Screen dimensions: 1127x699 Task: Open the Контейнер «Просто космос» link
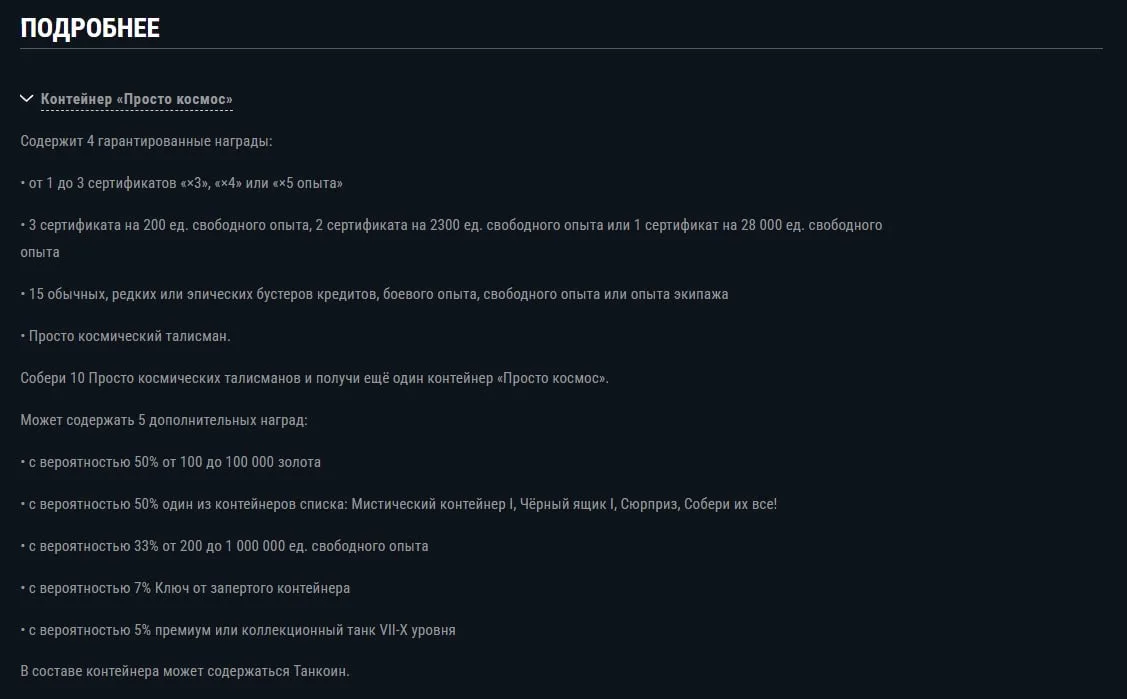[x=137, y=99]
